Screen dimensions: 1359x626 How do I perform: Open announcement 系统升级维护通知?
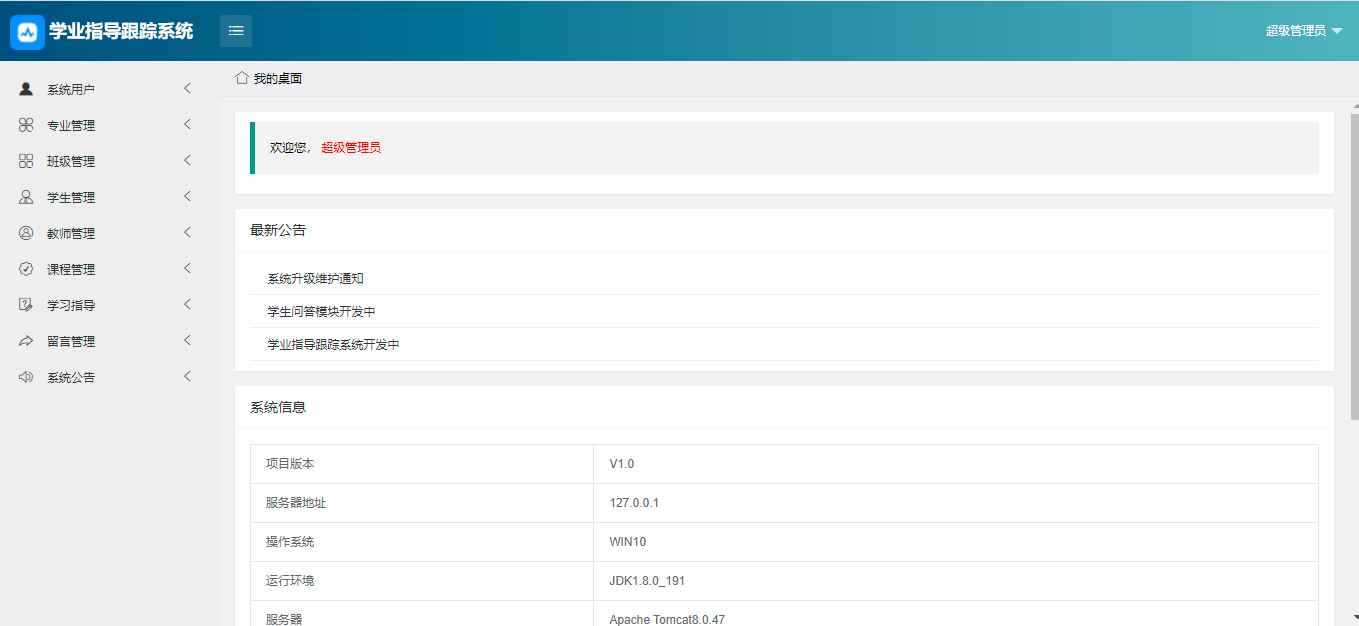[x=315, y=278]
